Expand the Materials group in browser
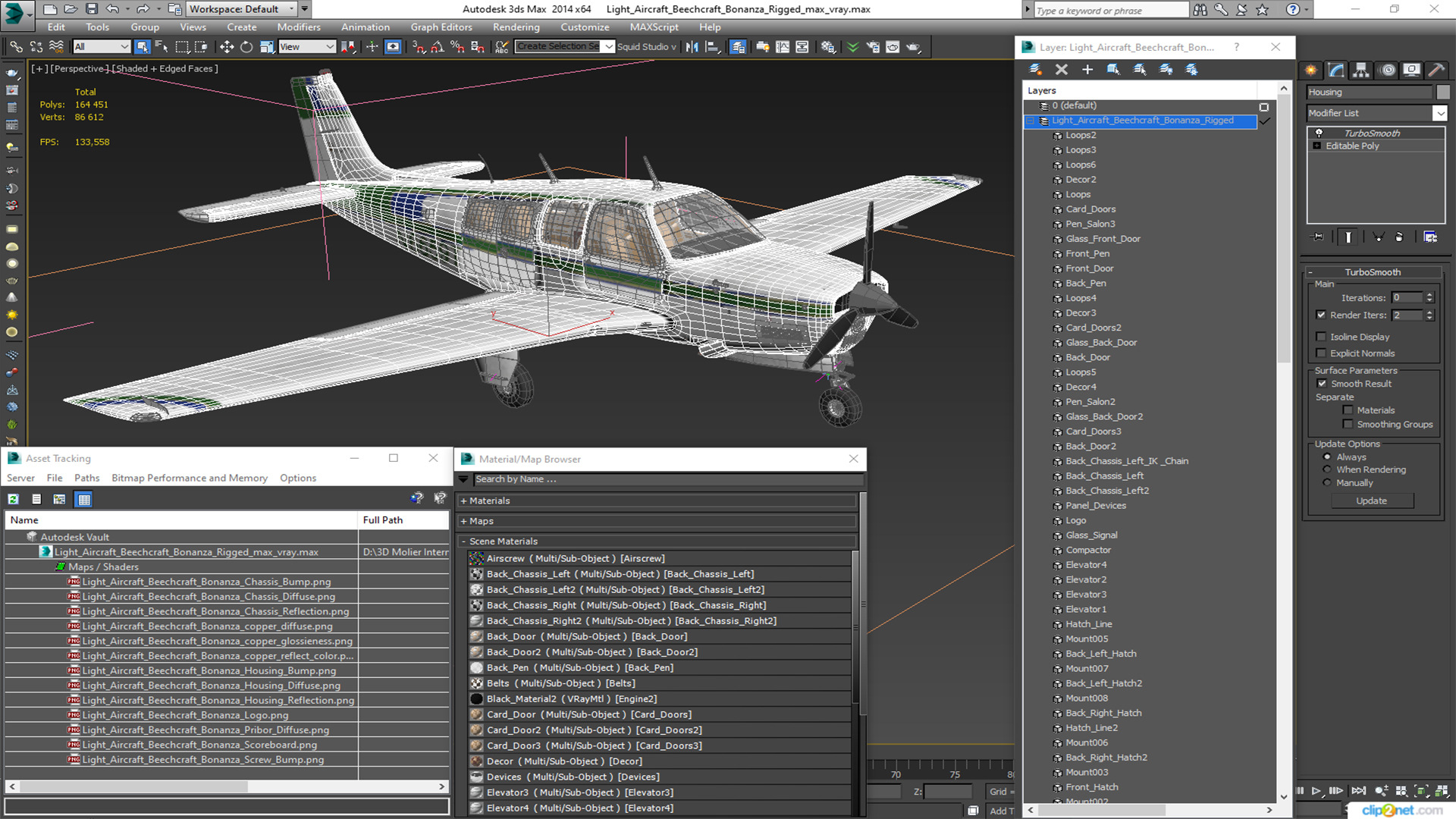 click(x=463, y=500)
